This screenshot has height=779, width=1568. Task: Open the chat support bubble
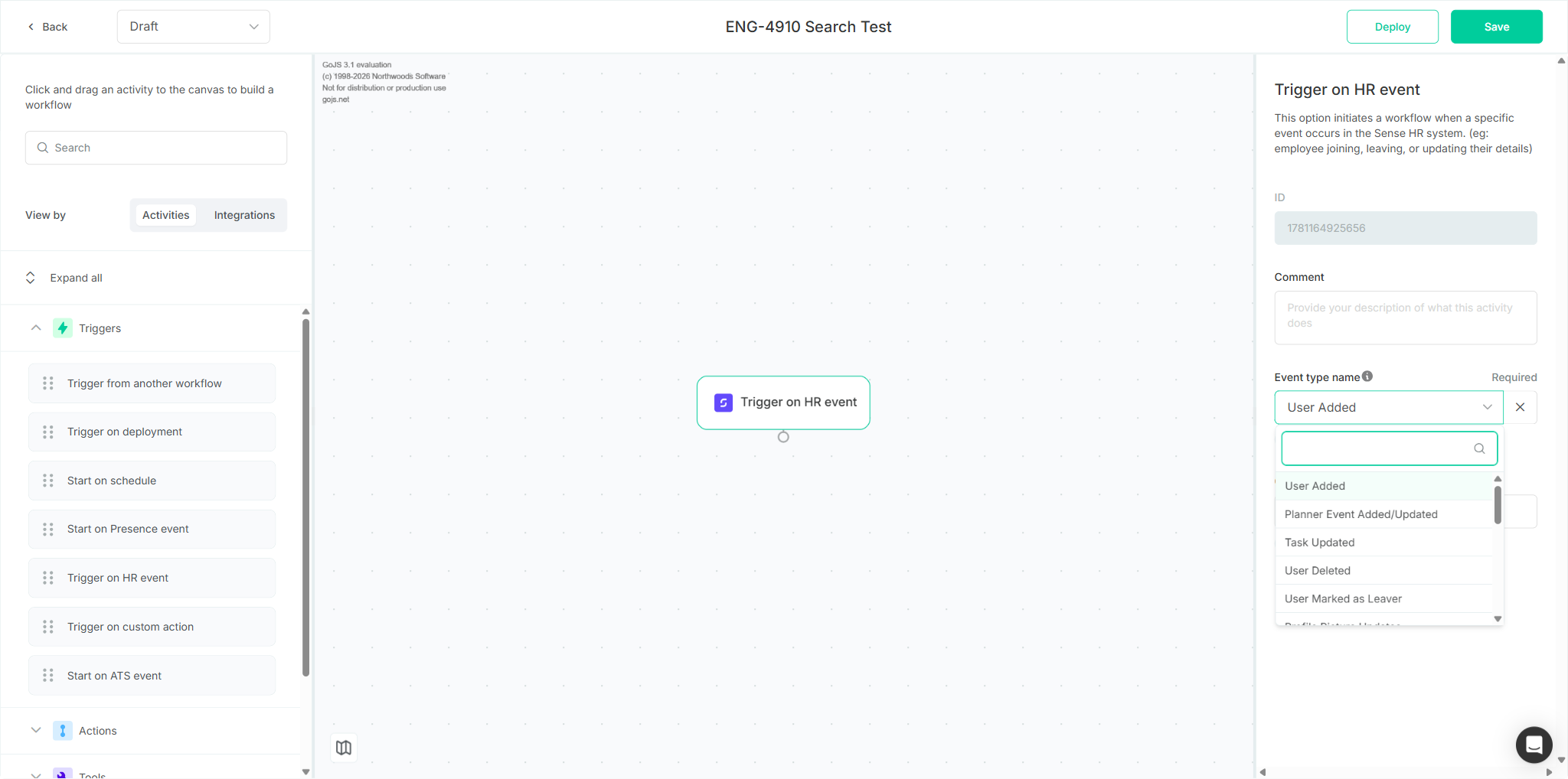(x=1534, y=745)
